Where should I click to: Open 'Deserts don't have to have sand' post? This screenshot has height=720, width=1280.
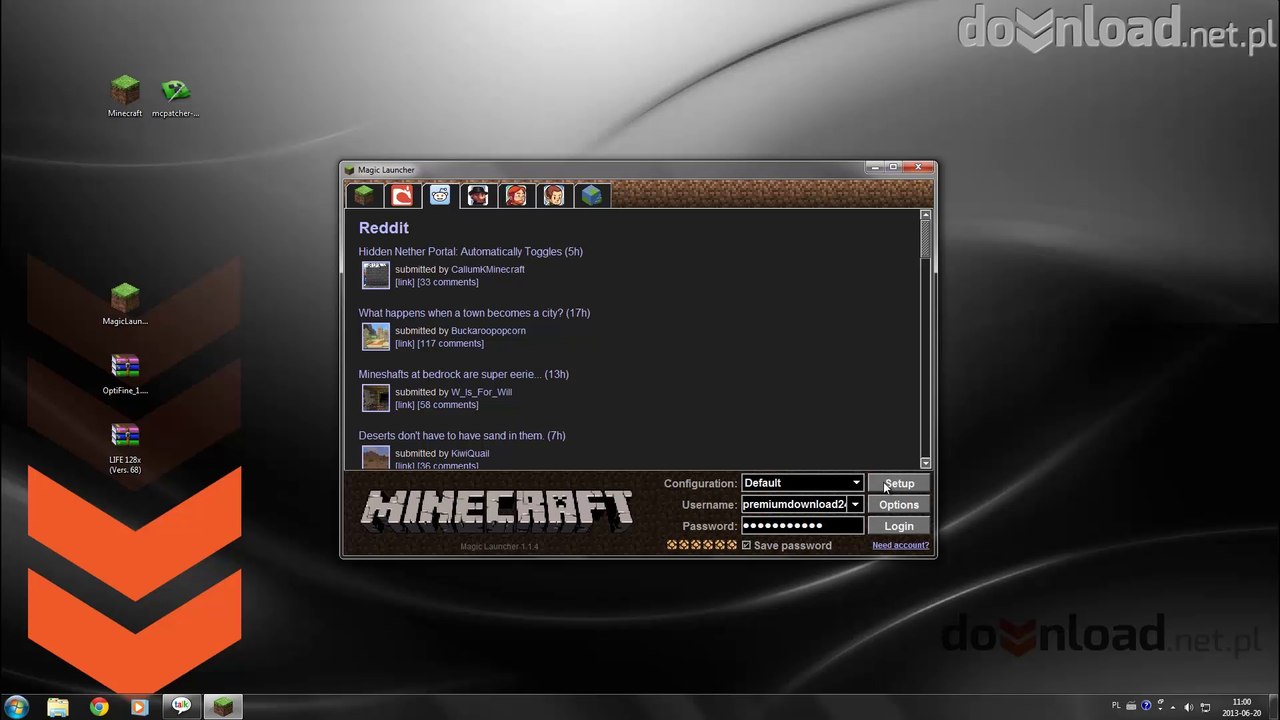pyautogui.click(x=462, y=436)
